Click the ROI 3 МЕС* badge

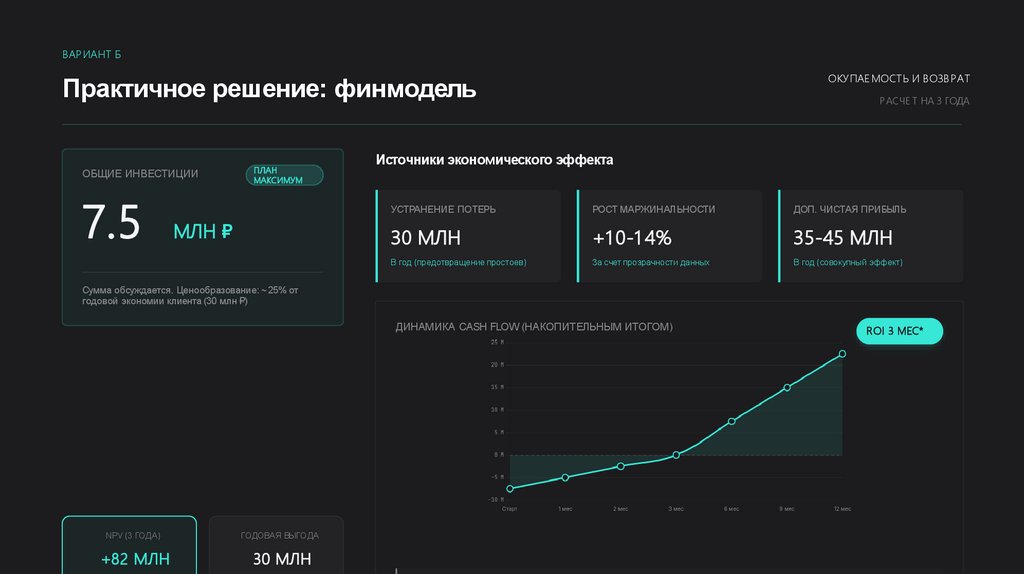[899, 331]
